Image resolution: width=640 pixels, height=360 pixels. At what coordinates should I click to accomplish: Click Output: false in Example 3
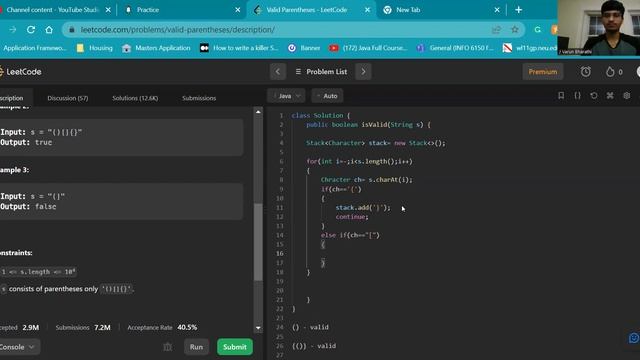(x=28, y=207)
